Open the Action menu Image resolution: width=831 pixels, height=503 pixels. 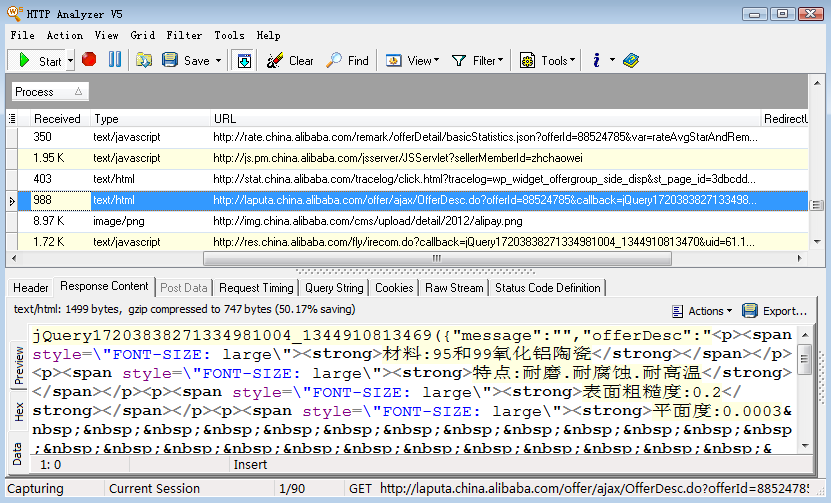pos(65,36)
